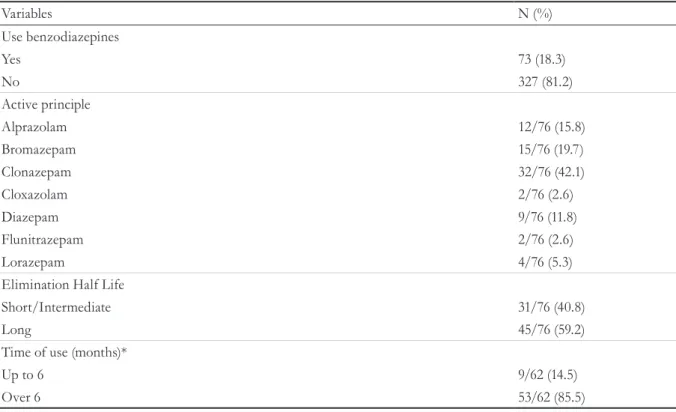Click the Lorazepam value 4/76 (5.3)

coord(545,262)
